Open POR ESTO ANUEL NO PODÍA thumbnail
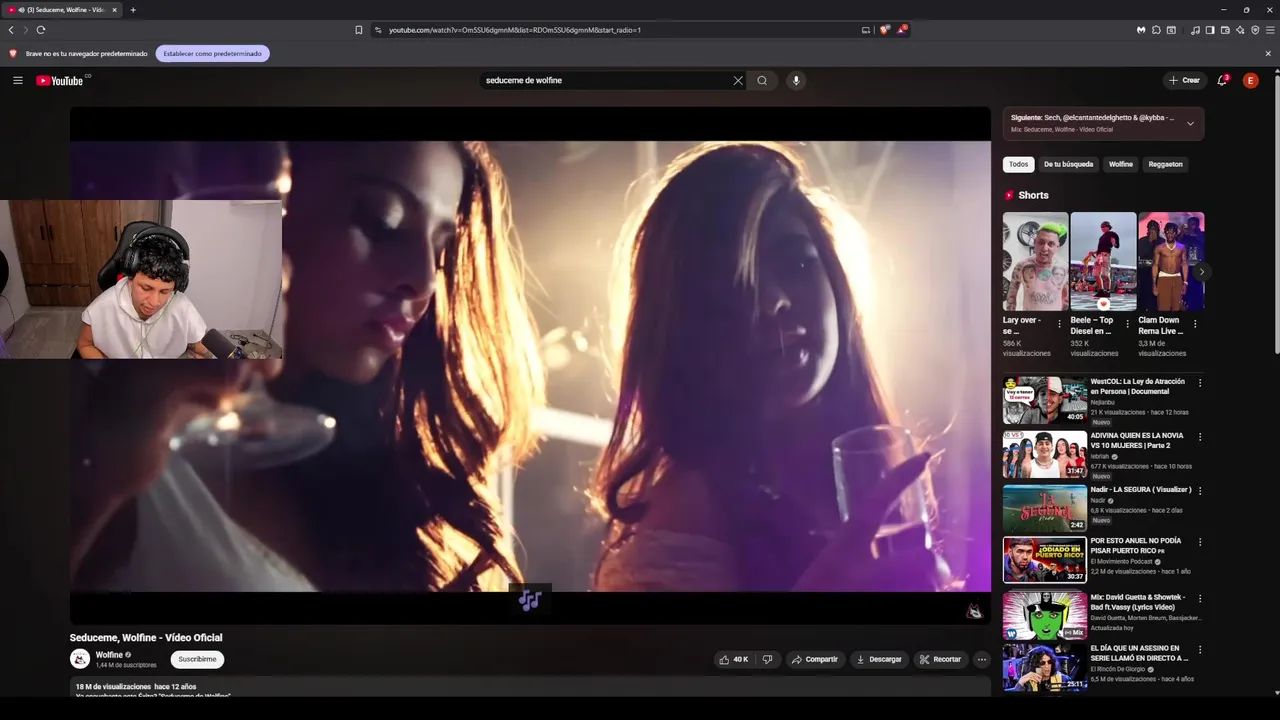Viewport: 1280px width, 720px height. coord(1045,560)
